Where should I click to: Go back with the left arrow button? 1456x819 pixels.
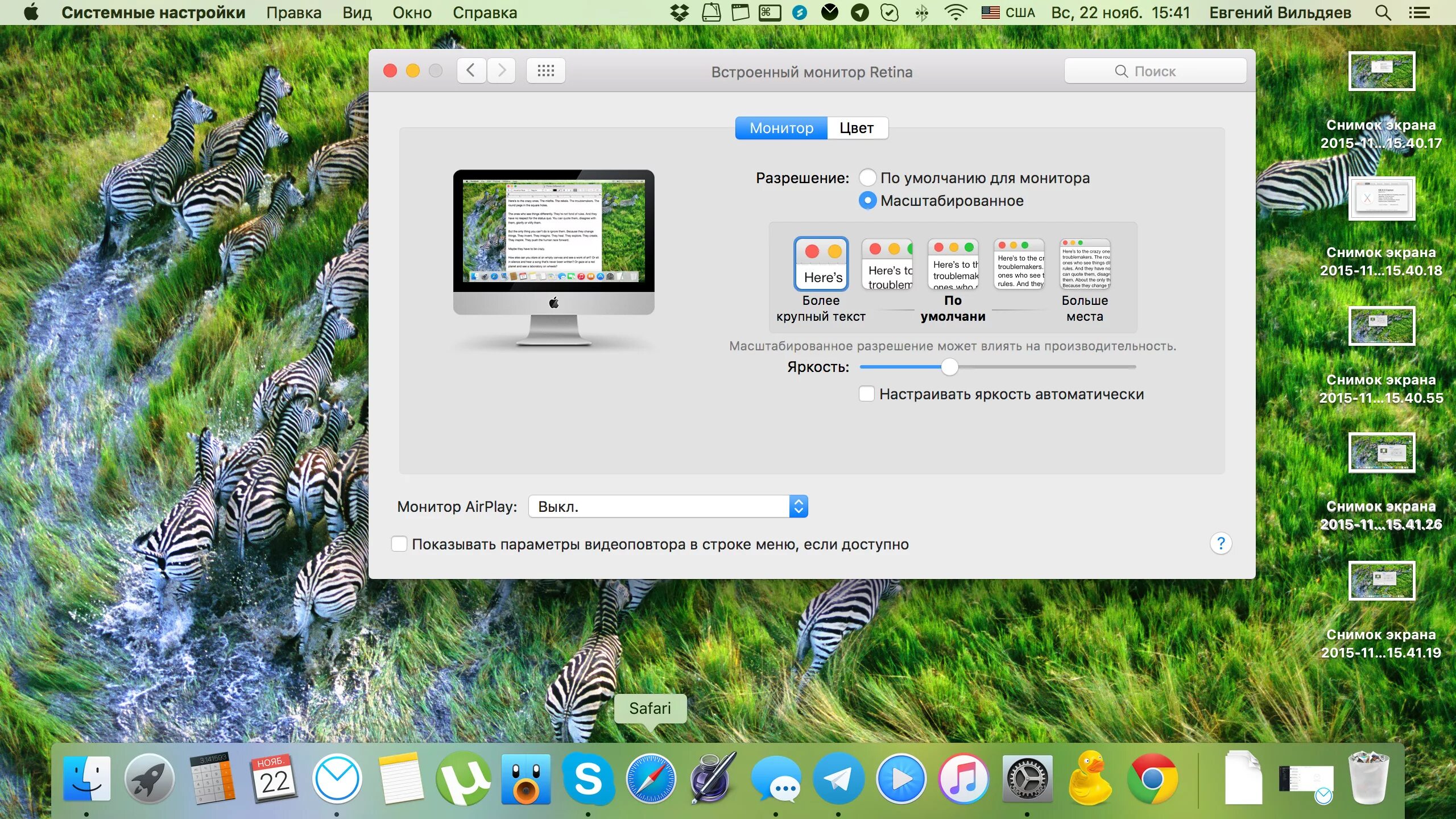(x=471, y=71)
